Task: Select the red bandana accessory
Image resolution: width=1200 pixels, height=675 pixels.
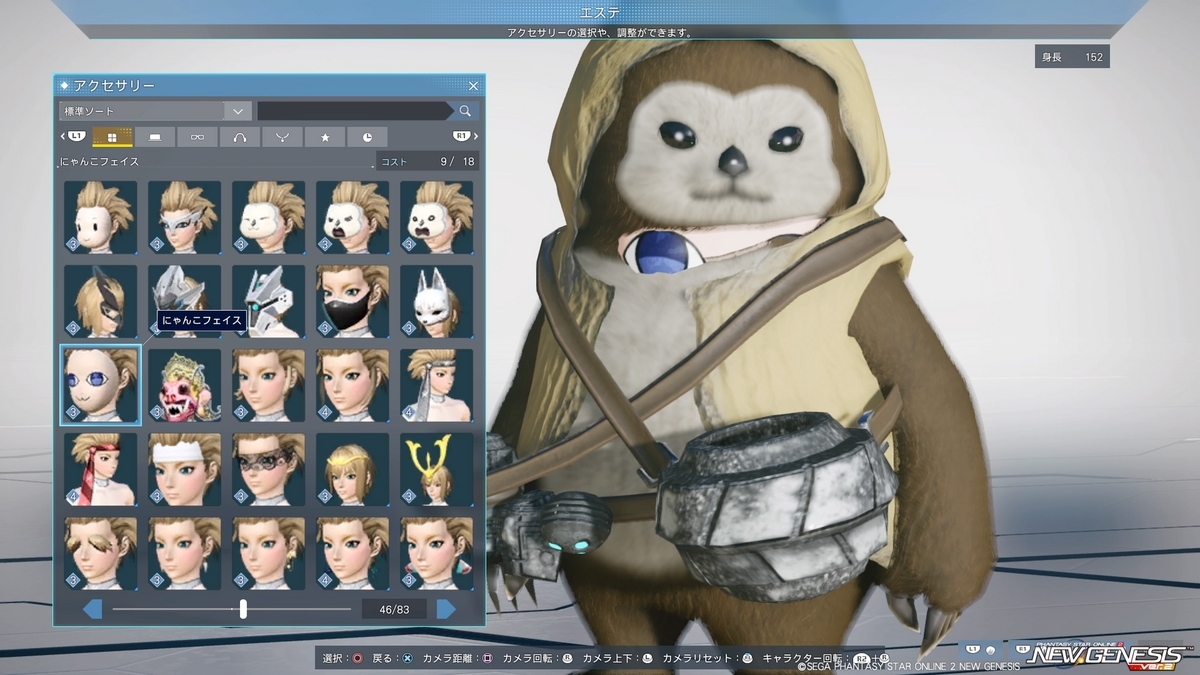Action: click(x=101, y=469)
